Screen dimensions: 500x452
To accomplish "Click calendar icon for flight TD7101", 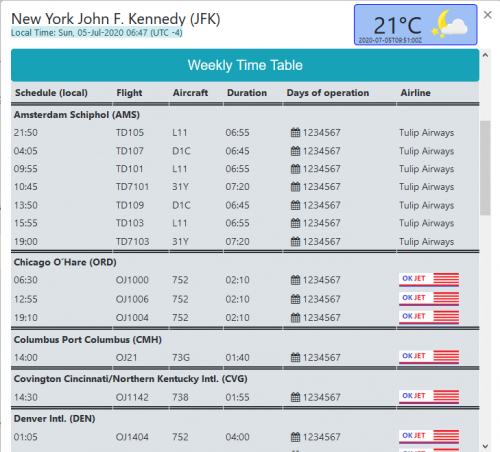I will click(295, 187).
